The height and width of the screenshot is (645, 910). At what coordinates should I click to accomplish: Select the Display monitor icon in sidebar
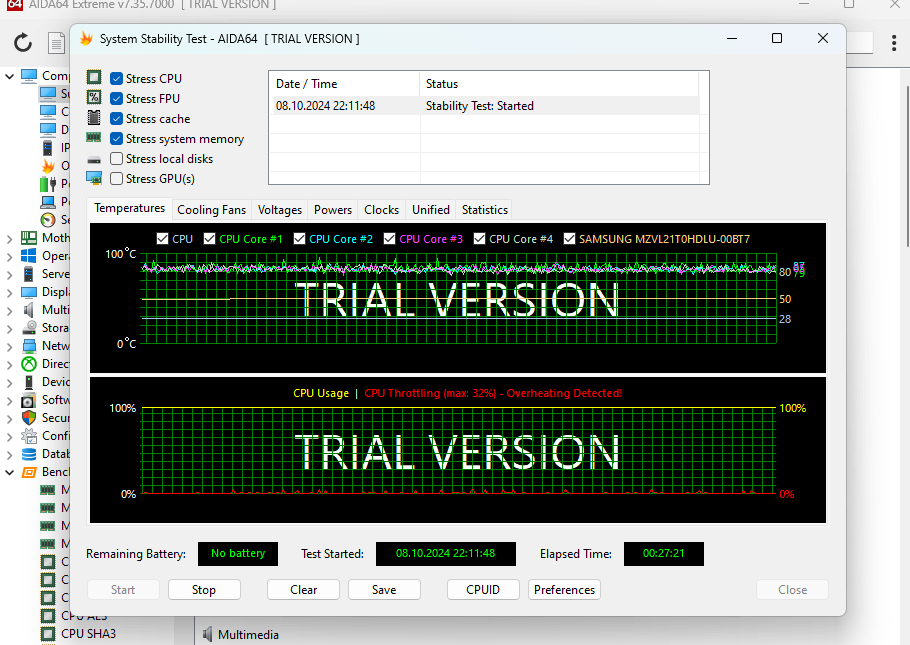coord(29,291)
